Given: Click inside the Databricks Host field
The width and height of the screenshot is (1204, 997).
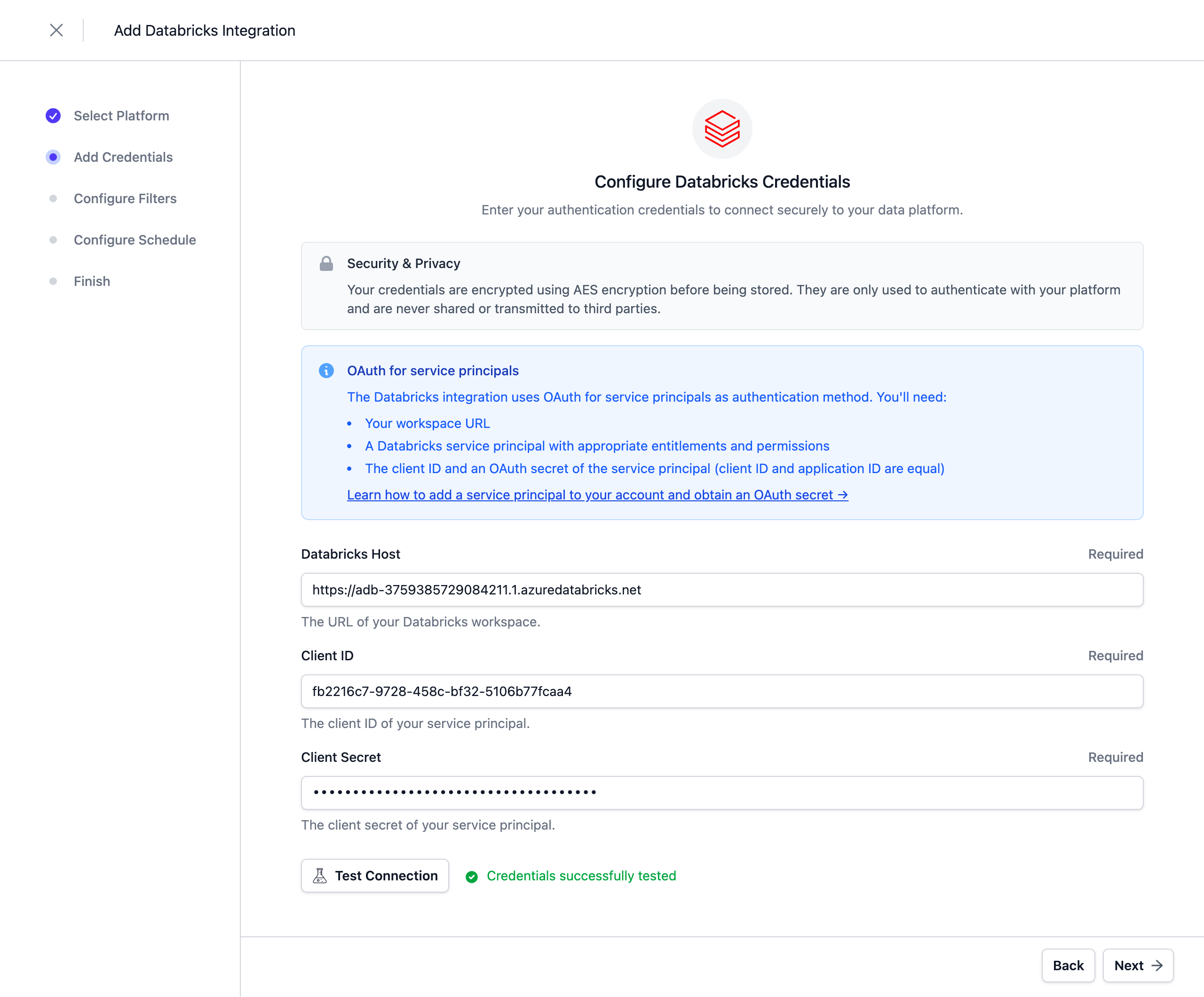Looking at the screenshot, I should coord(721,589).
